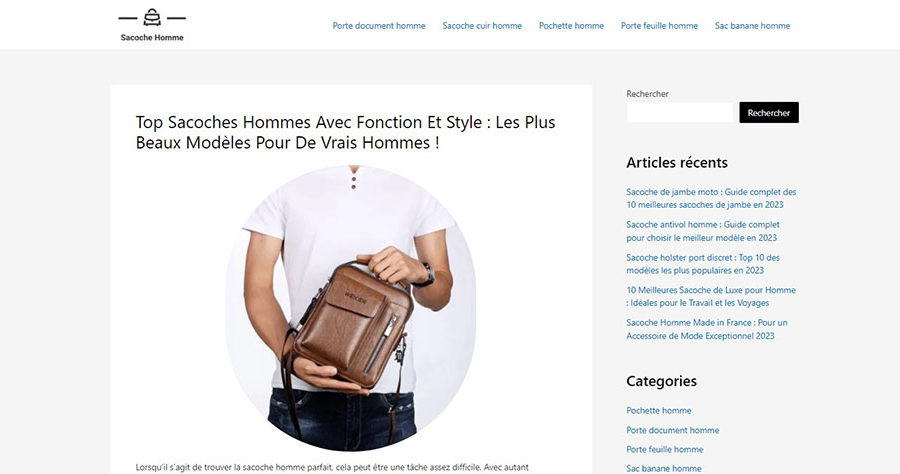Select Porte document homme category in sidebar
The image size is (900, 474).
click(x=673, y=430)
